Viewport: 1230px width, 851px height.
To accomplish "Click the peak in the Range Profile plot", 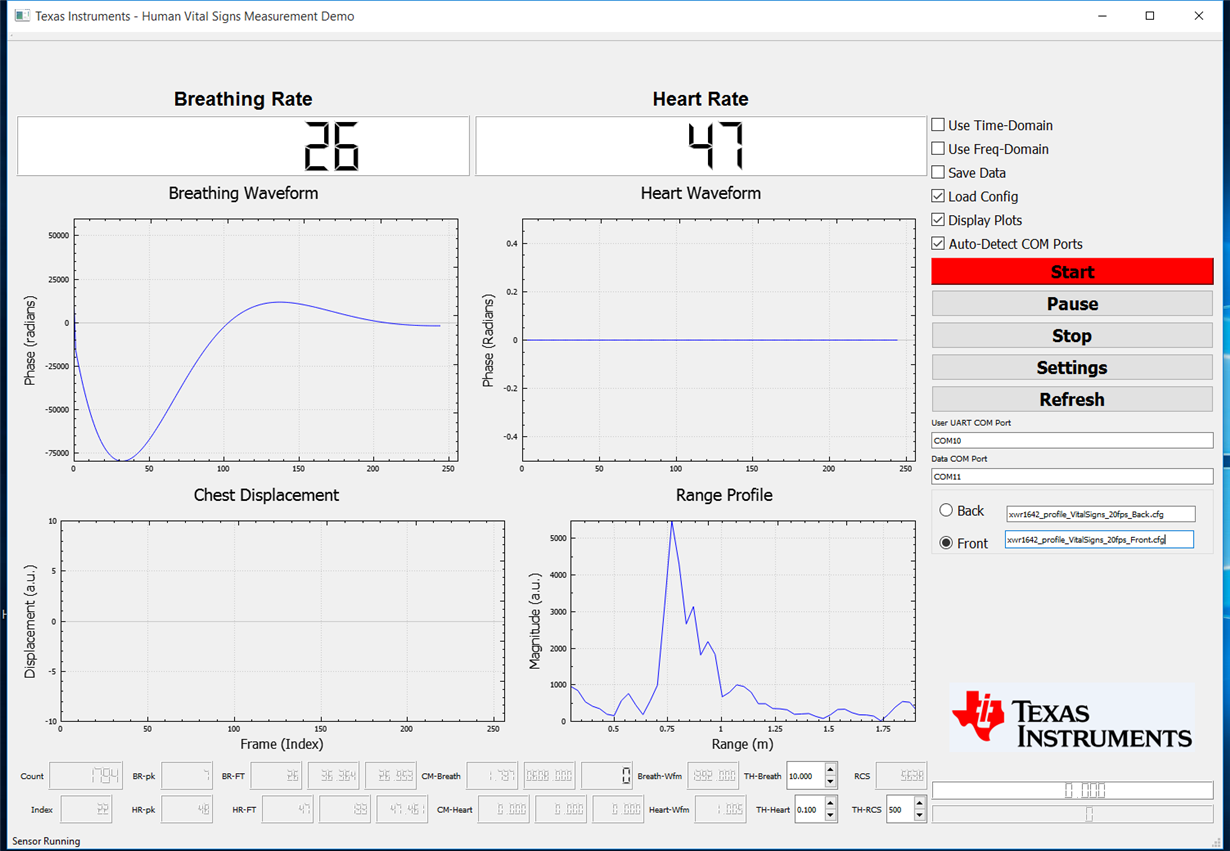I will tap(672, 523).
